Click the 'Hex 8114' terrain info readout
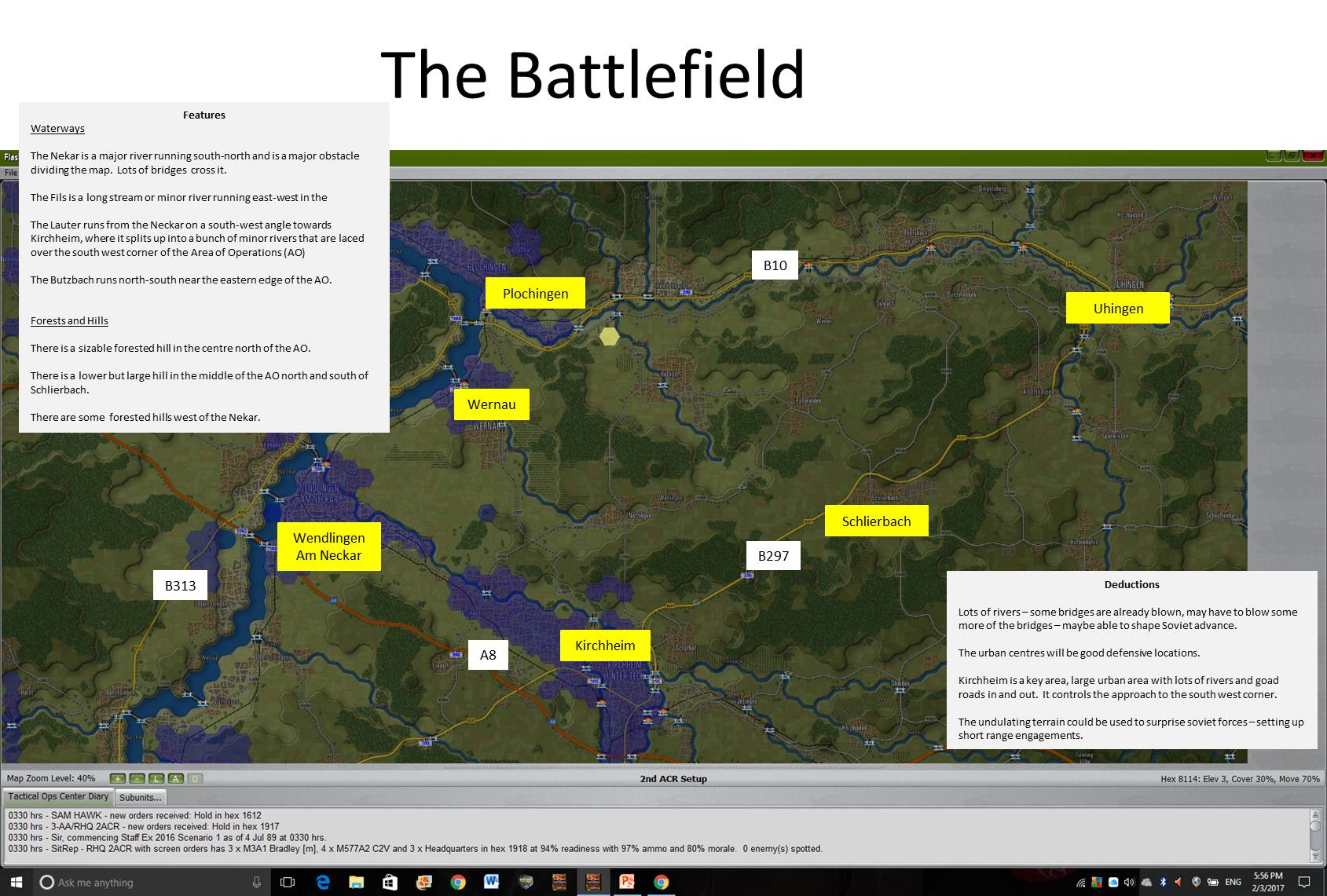 click(x=1240, y=779)
